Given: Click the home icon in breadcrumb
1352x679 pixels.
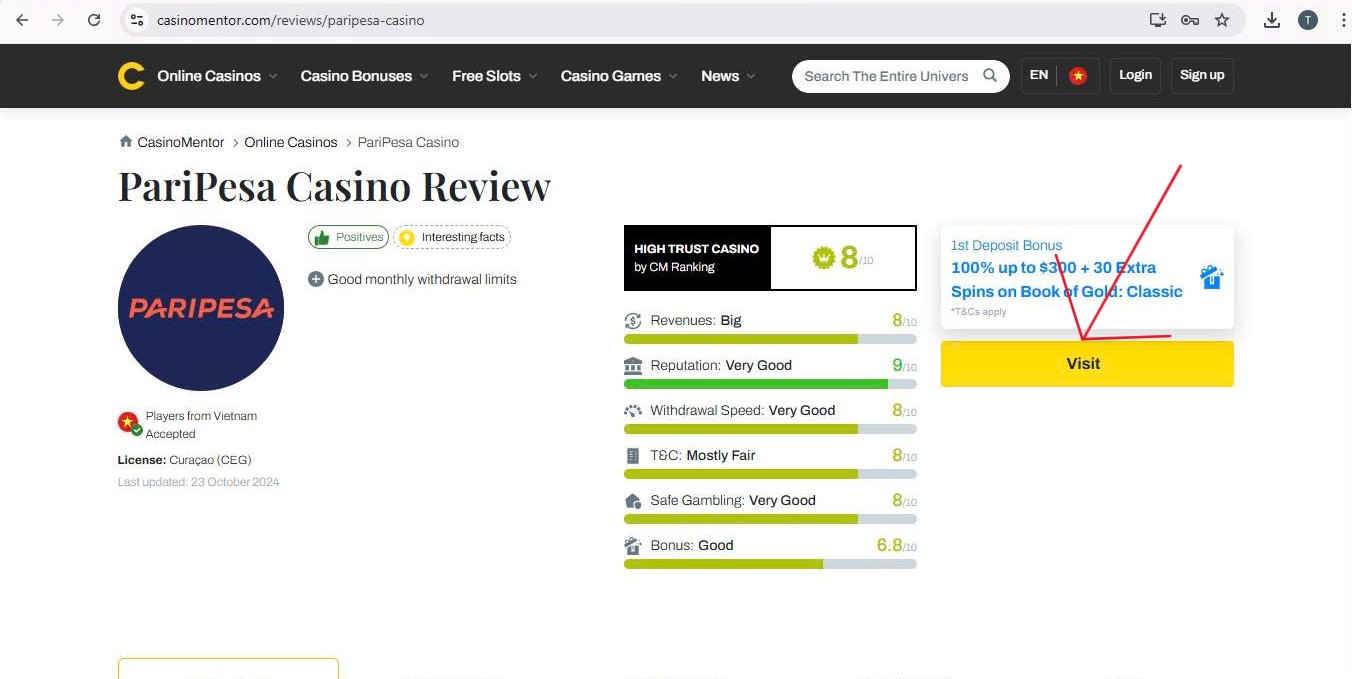Looking at the screenshot, I should pyautogui.click(x=125, y=142).
